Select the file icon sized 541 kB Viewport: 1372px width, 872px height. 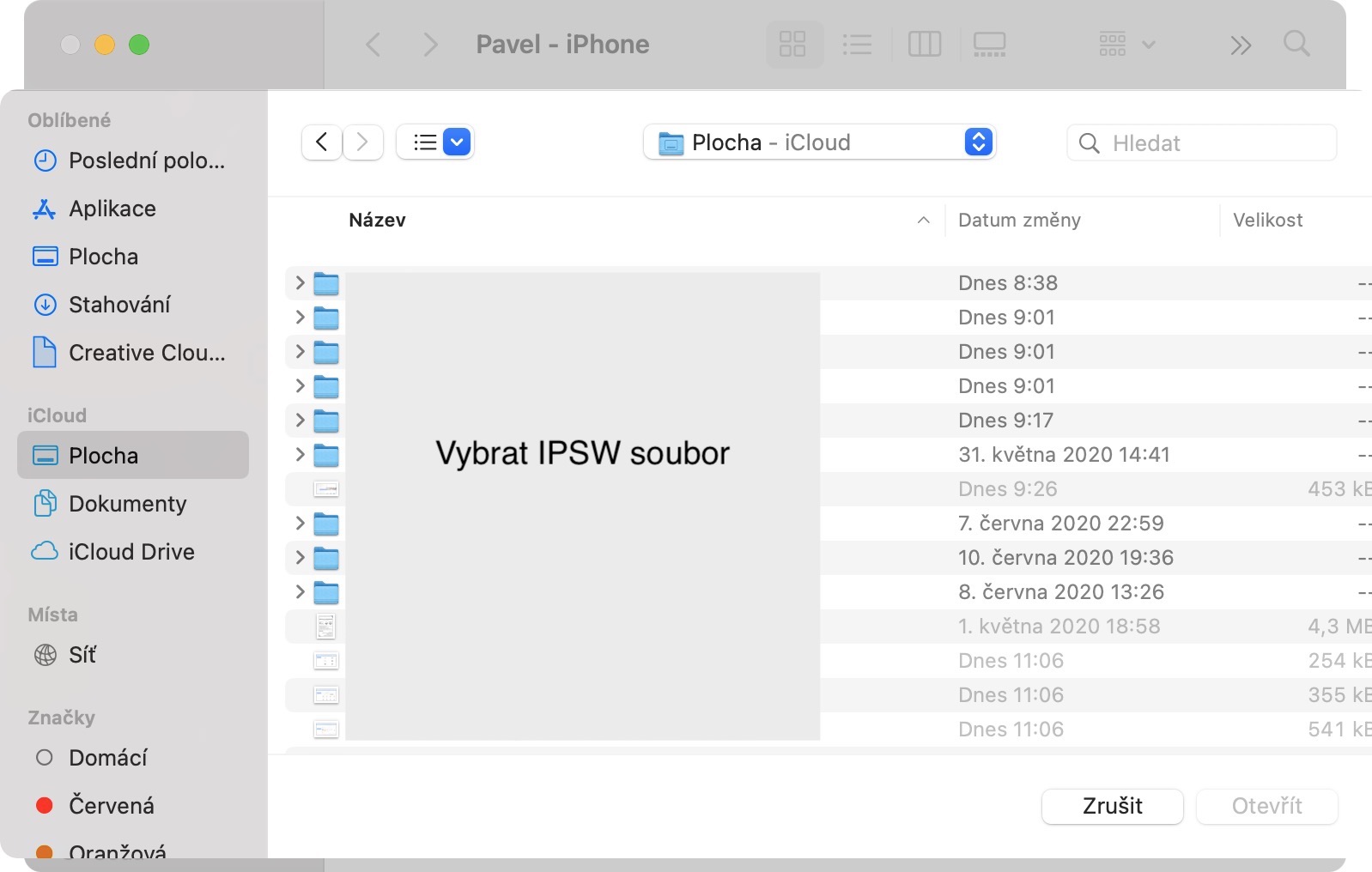pyautogui.click(x=326, y=730)
